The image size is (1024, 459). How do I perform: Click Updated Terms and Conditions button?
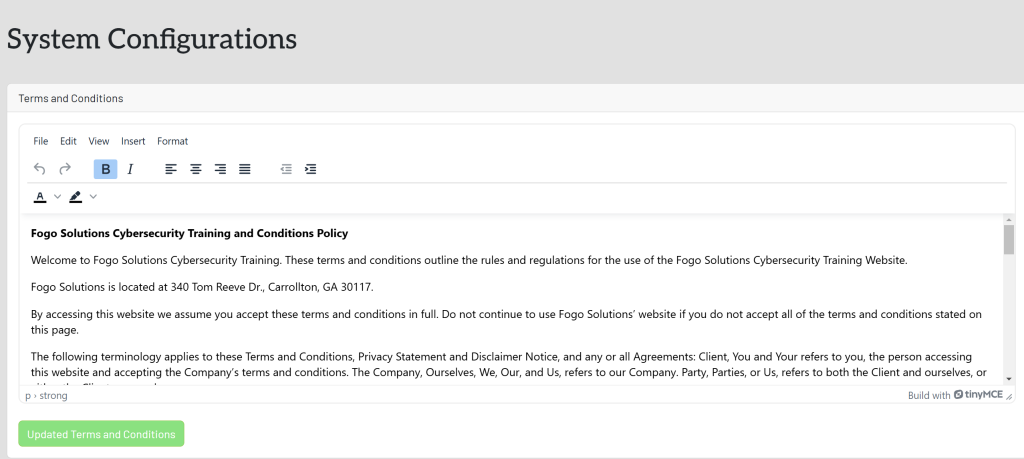point(101,434)
